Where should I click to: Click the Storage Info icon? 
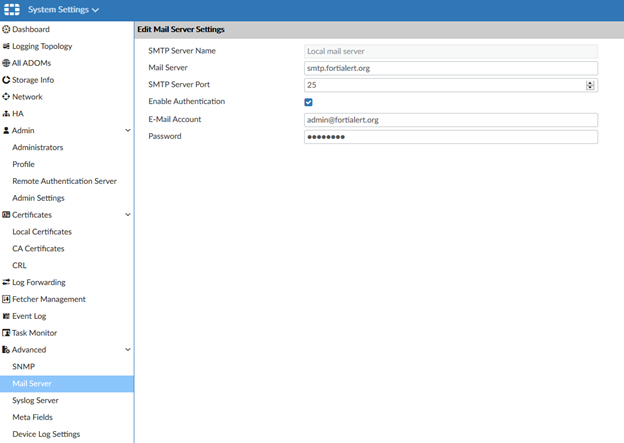click(6, 80)
